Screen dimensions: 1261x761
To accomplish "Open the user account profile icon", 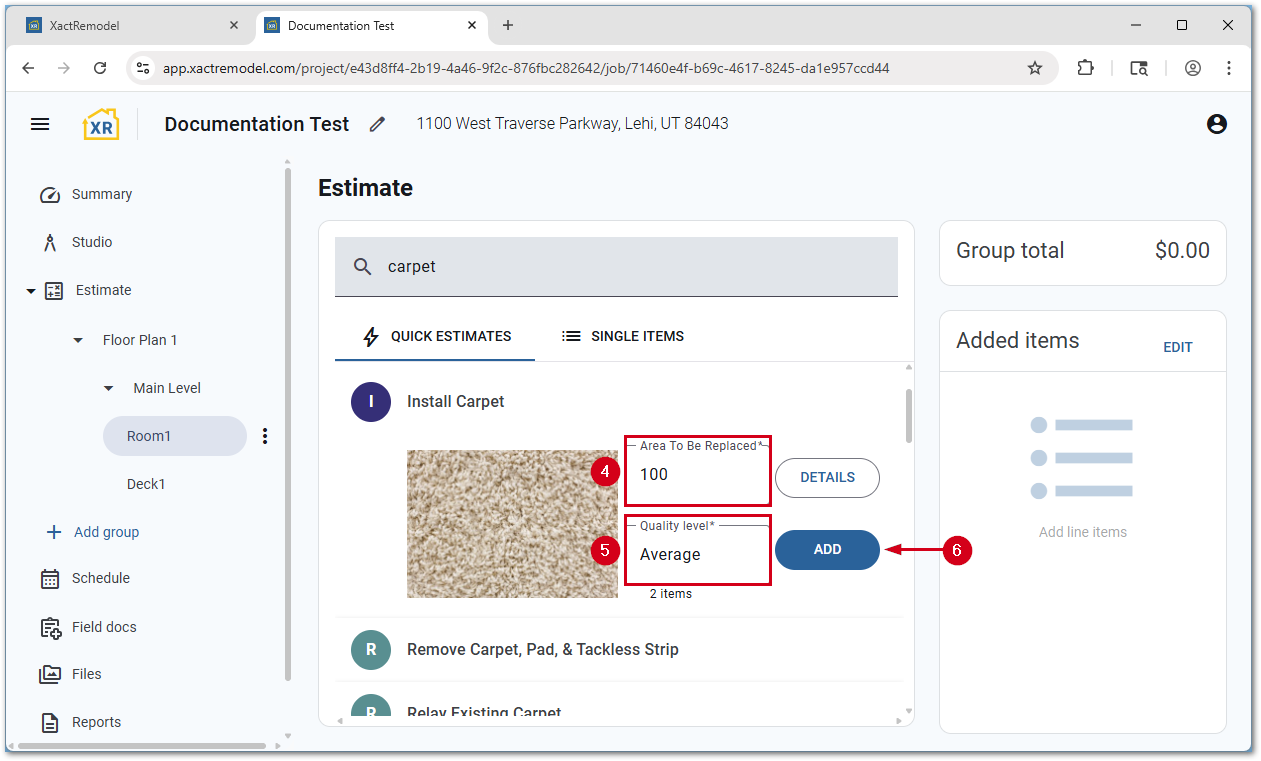I will click(1216, 124).
